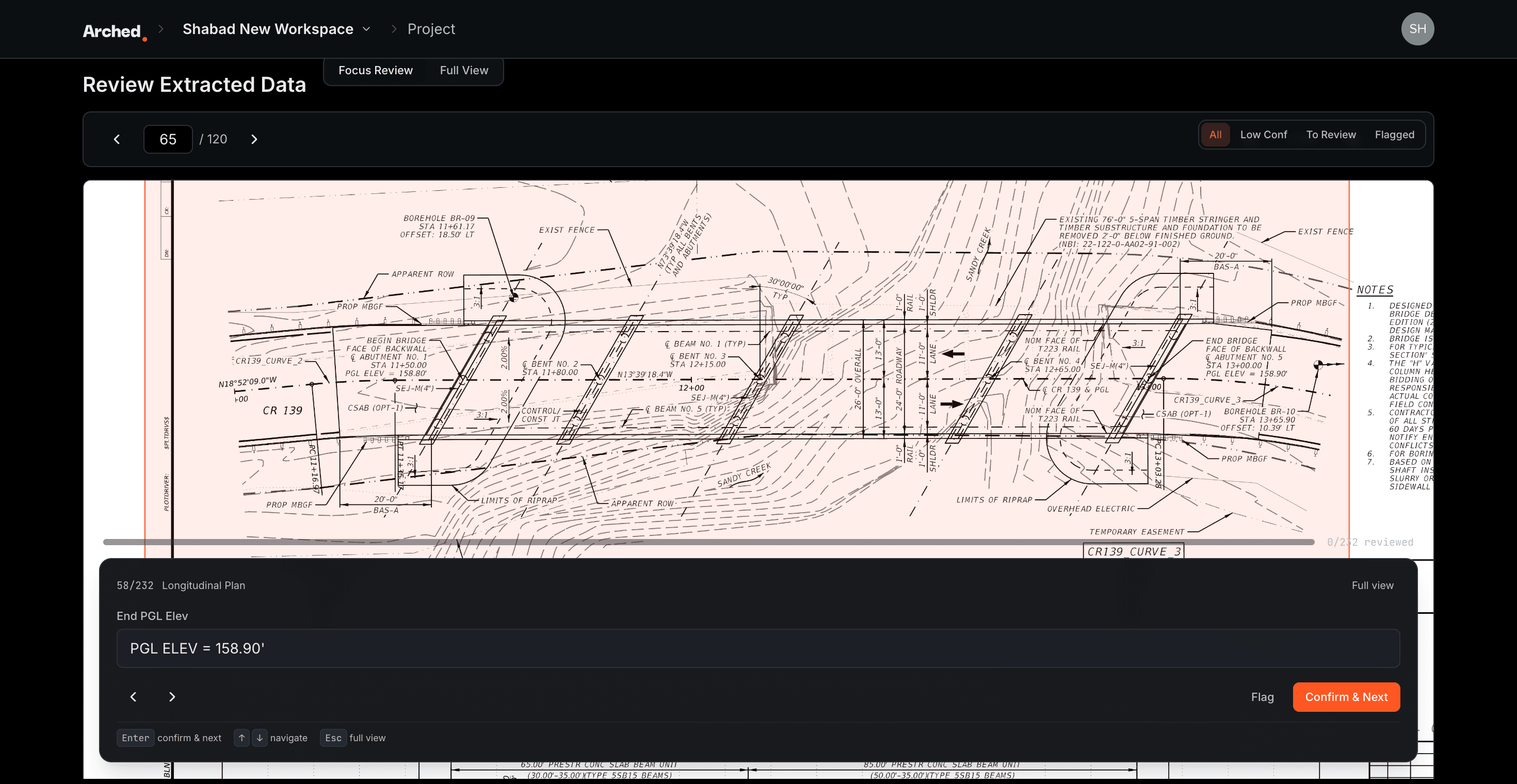Screen dimensions: 1517x784
Task: Click the previous field arrow in review card
Action: click(134, 697)
